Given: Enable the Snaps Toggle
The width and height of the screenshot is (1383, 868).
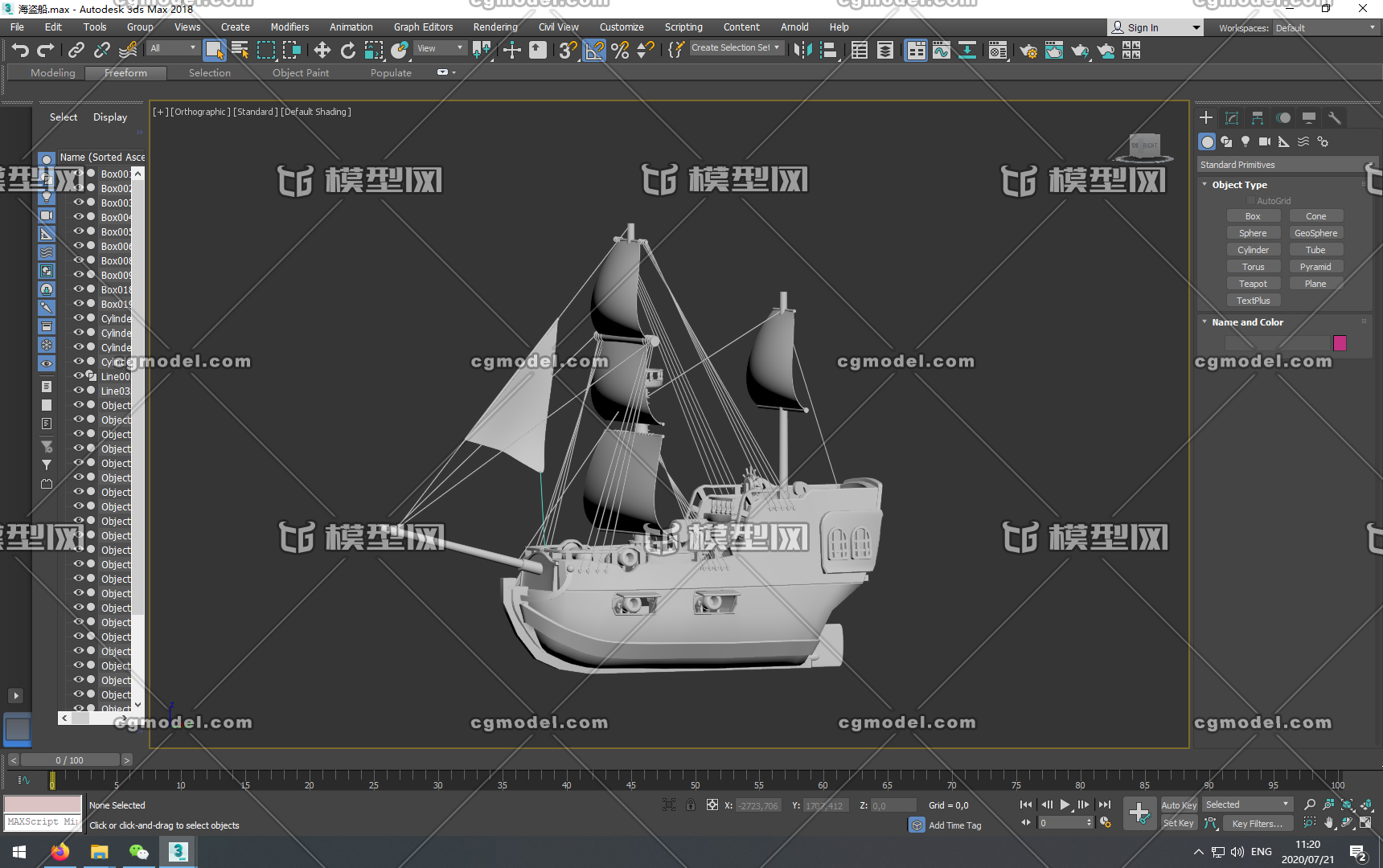Looking at the screenshot, I should pyautogui.click(x=567, y=50).
